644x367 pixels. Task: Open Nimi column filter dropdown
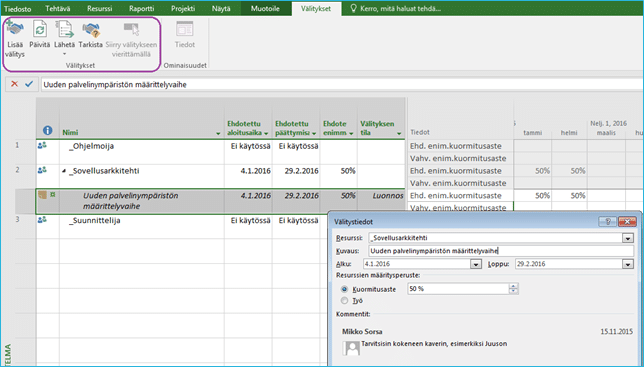218,133
